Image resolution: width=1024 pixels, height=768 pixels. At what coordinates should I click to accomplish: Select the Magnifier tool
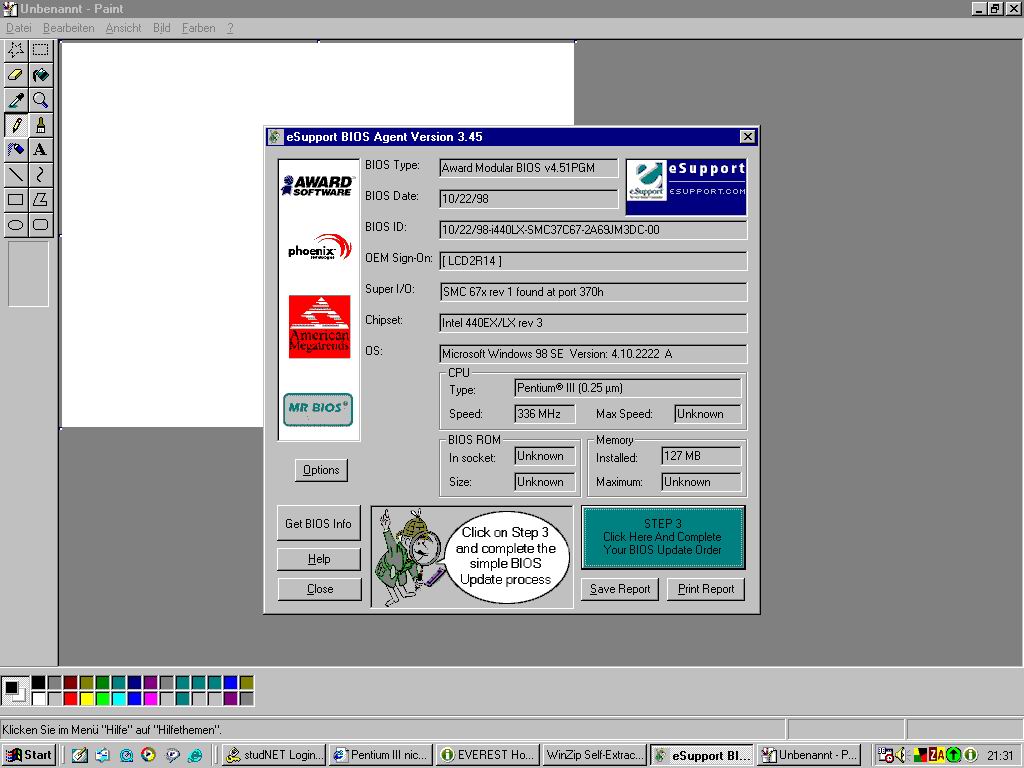pyautogui.click(x=40, y=100)
